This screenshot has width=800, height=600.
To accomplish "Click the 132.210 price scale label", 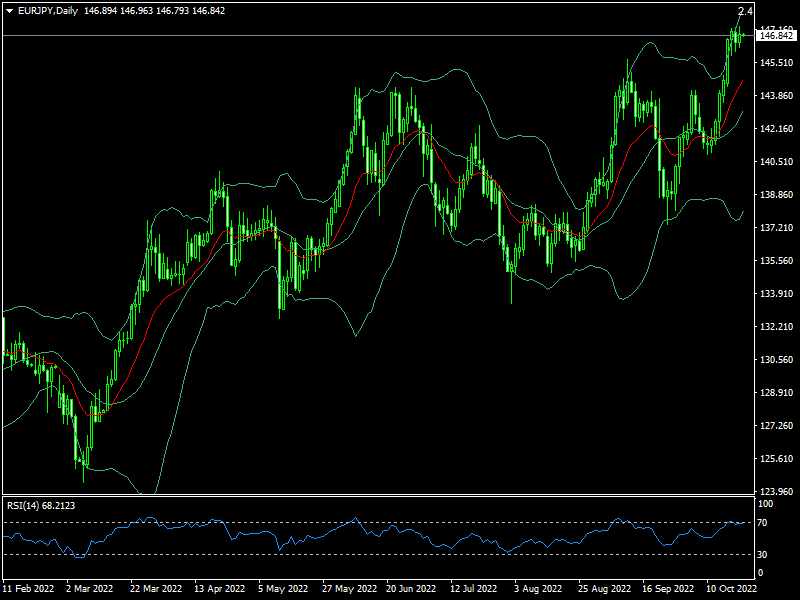I will click(x=777, y=327).
